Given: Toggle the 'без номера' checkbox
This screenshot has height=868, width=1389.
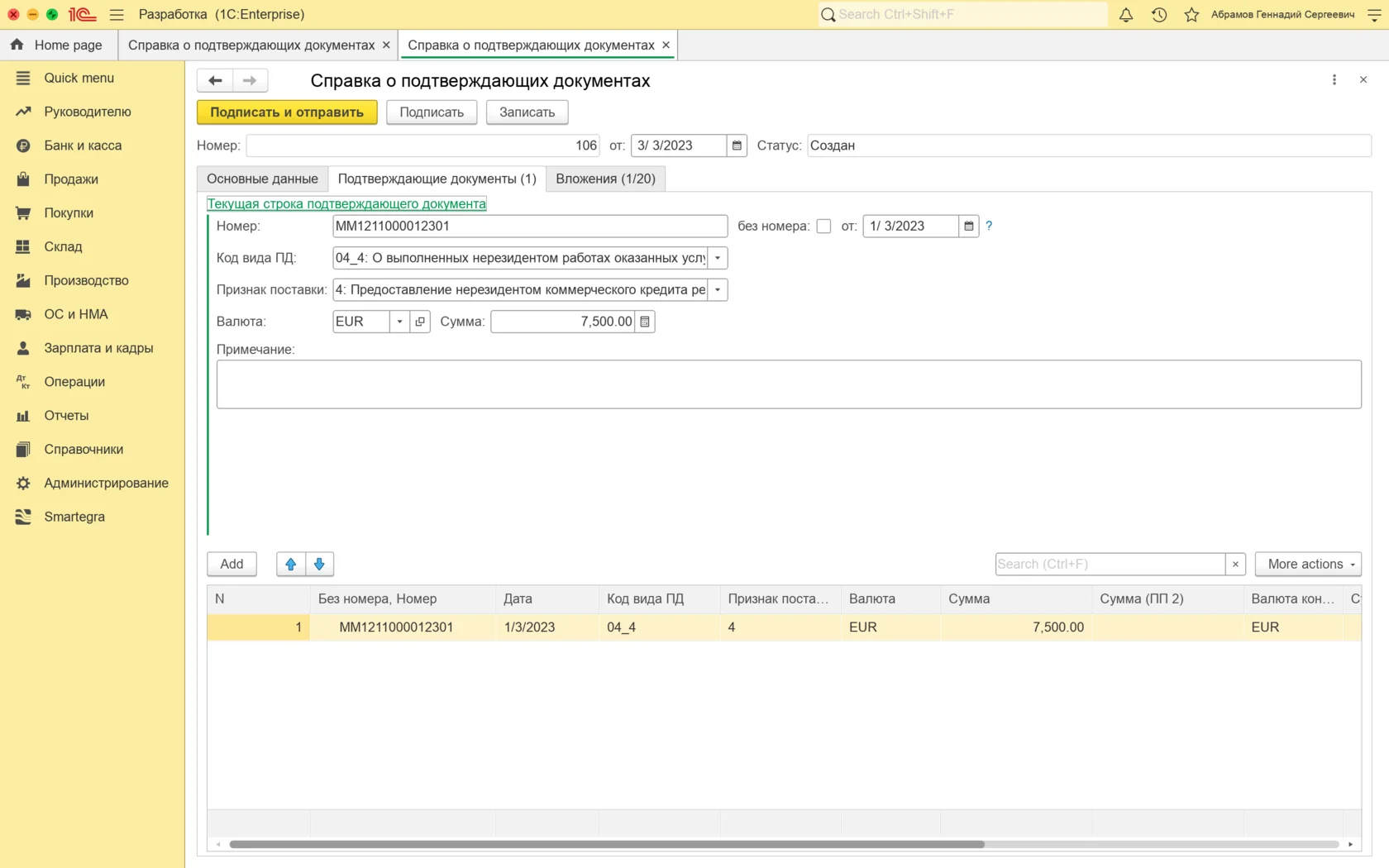Looking at the screenshot, I should click(x=823, y=227).
